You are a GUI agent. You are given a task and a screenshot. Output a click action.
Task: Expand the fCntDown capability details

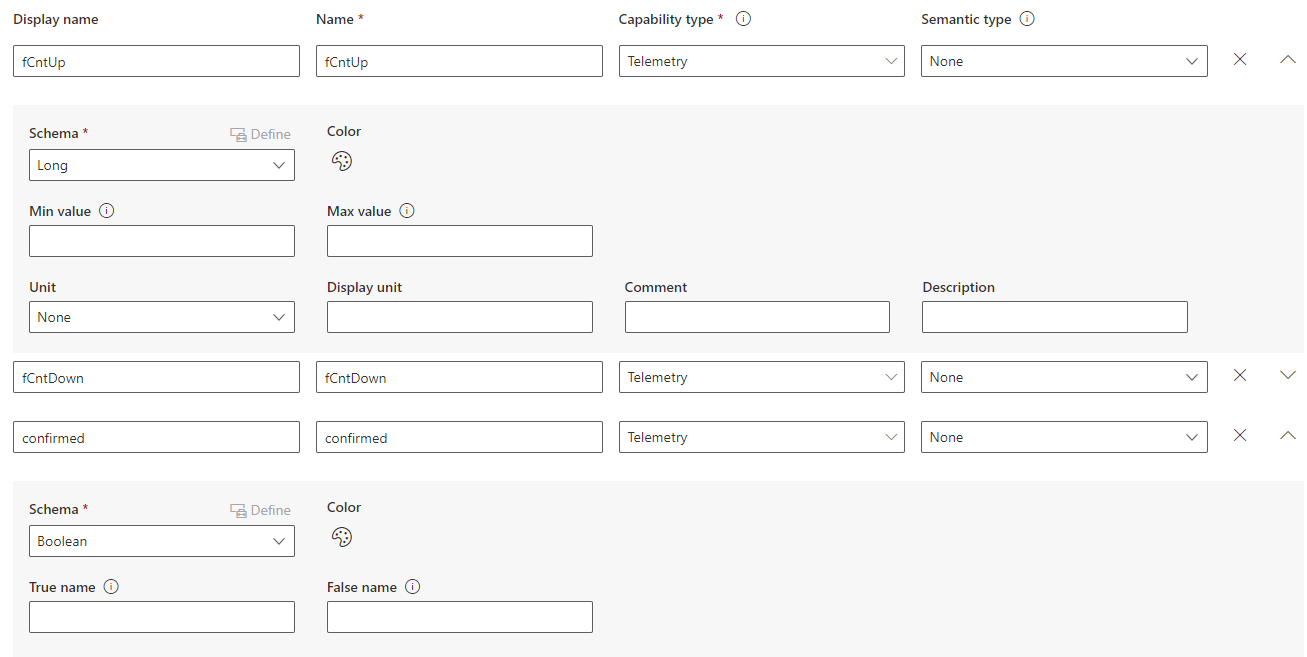(x=1288, y=375)
